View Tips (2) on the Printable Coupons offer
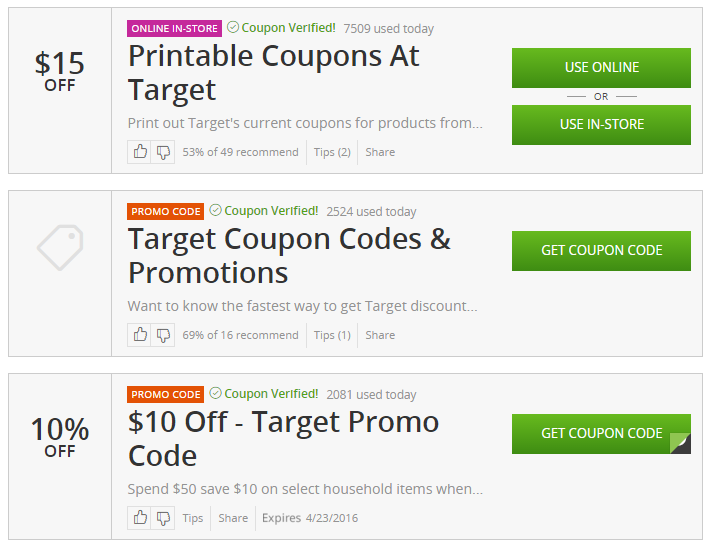This screenshot has width=711, height=548. pos(332,152)
